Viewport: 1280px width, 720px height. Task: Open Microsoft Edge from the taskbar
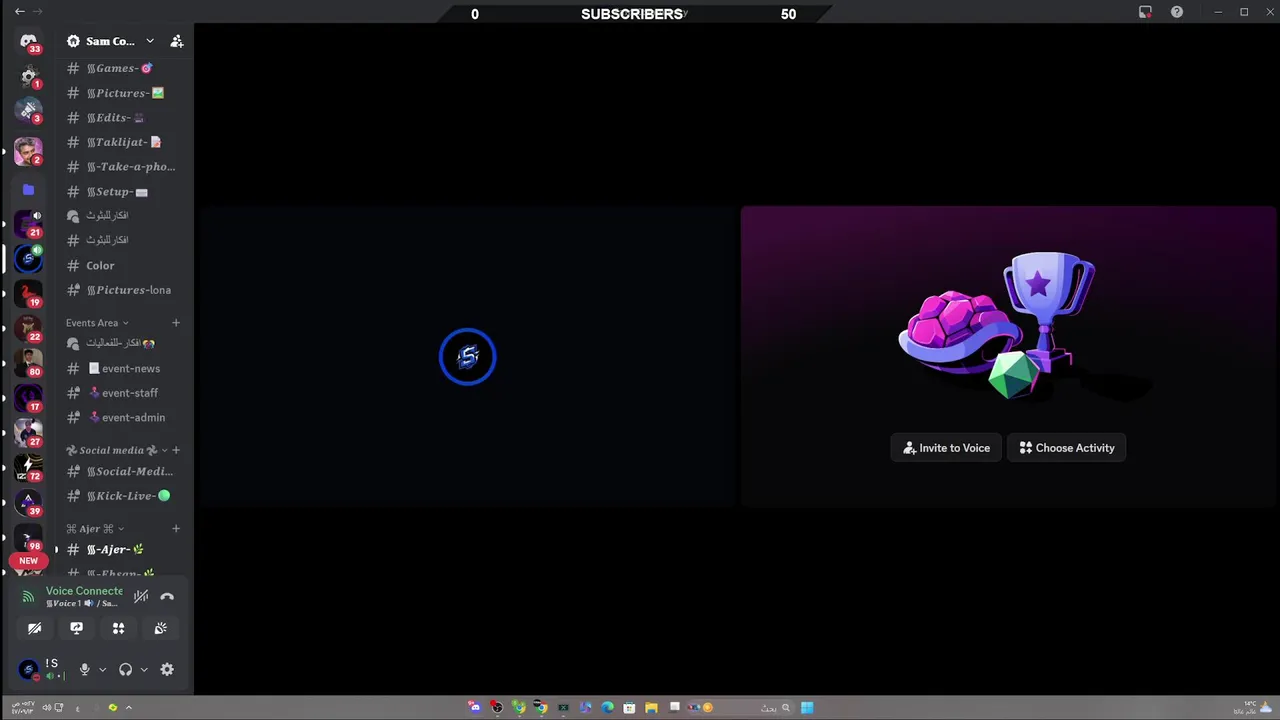click(x=607, y=707)
